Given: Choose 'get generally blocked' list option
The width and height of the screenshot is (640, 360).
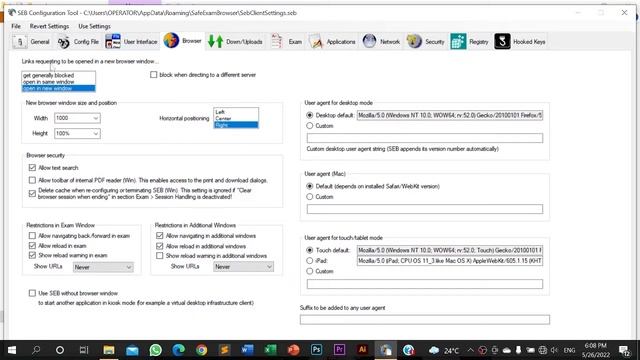Looking at the screenshot, I should click(x=58, y=75).
